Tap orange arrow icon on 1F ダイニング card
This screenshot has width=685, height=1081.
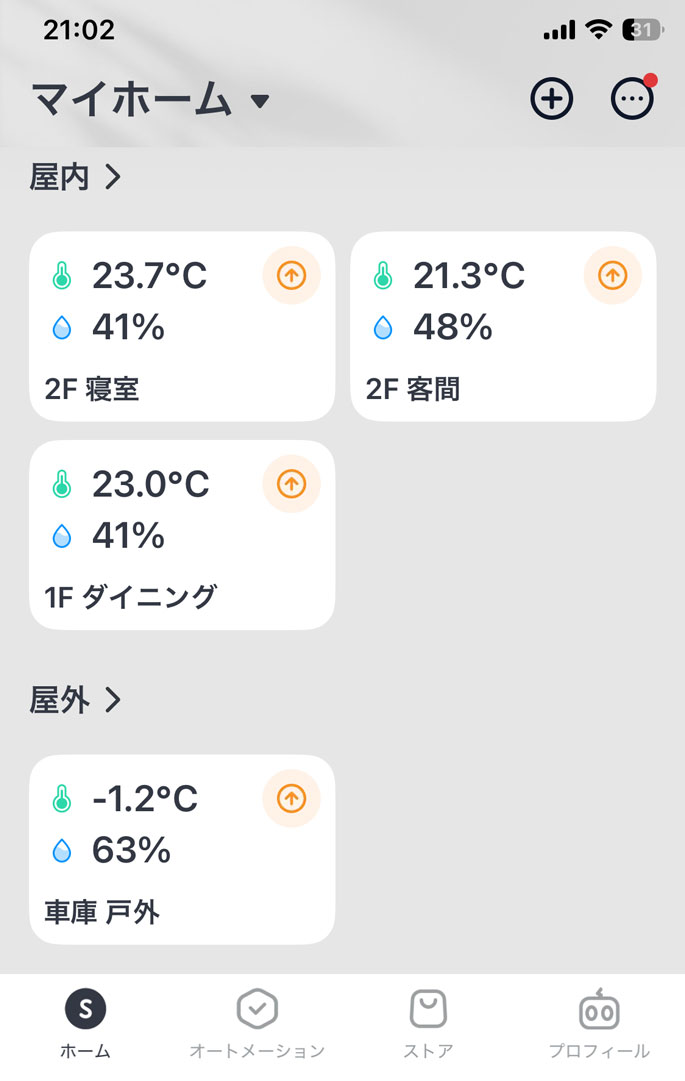(x=291, y=484)
